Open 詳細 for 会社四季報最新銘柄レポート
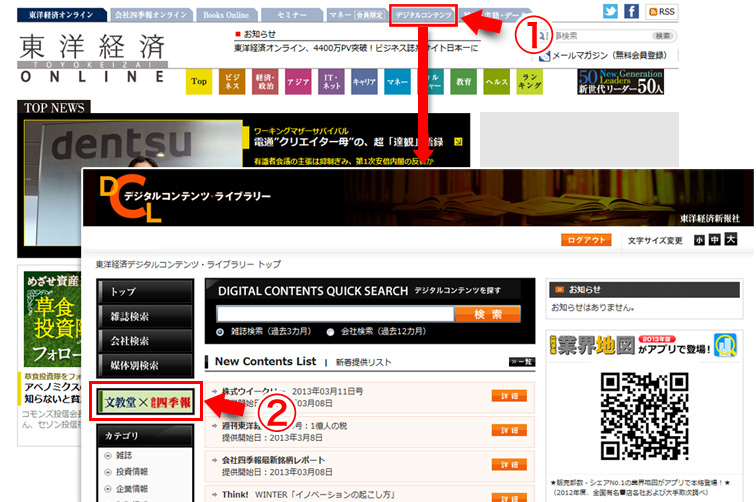Viewport: 756px width, 502px height. [509, 464]
